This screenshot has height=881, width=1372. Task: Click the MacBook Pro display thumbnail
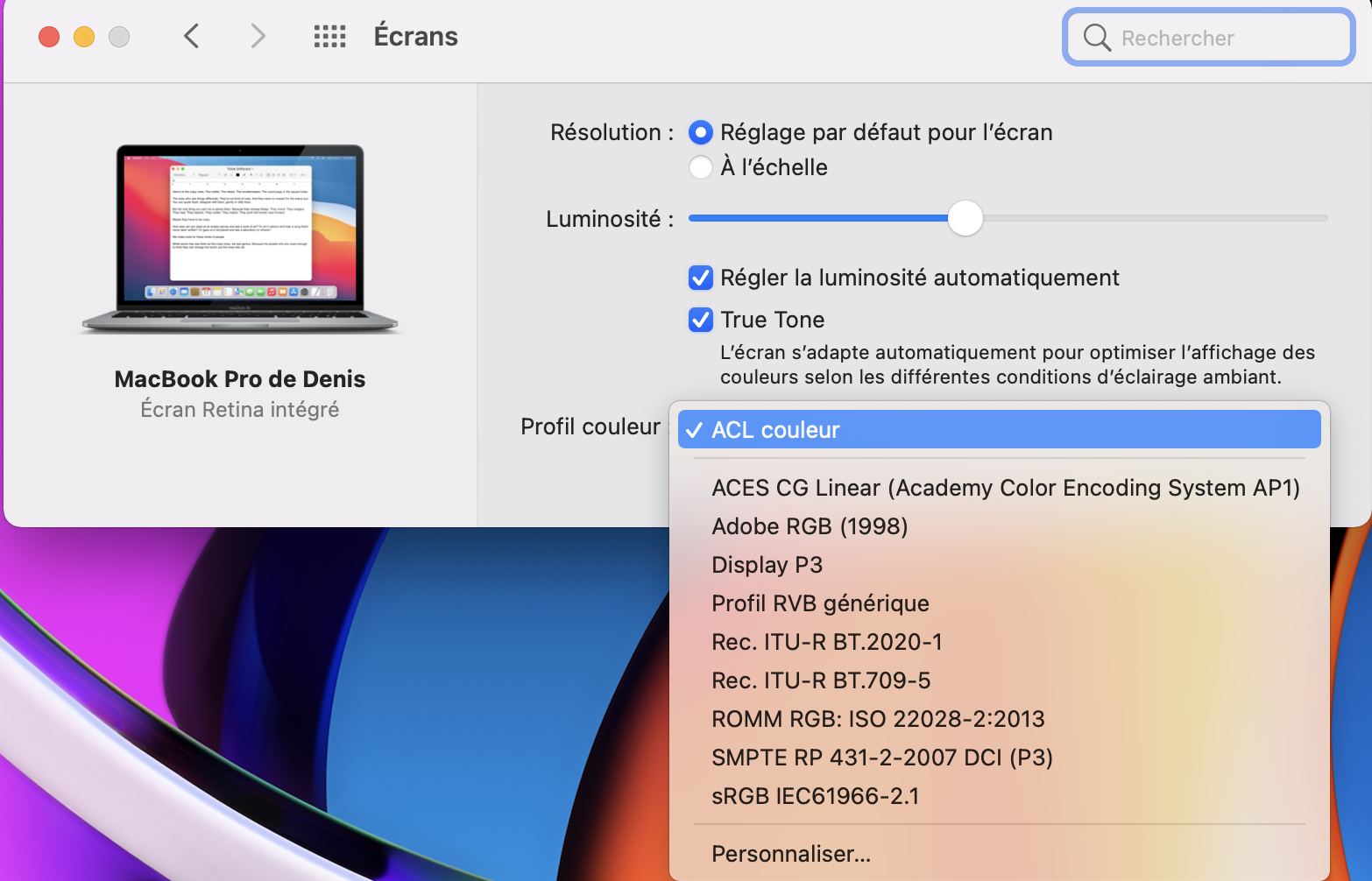click(240, 239)
